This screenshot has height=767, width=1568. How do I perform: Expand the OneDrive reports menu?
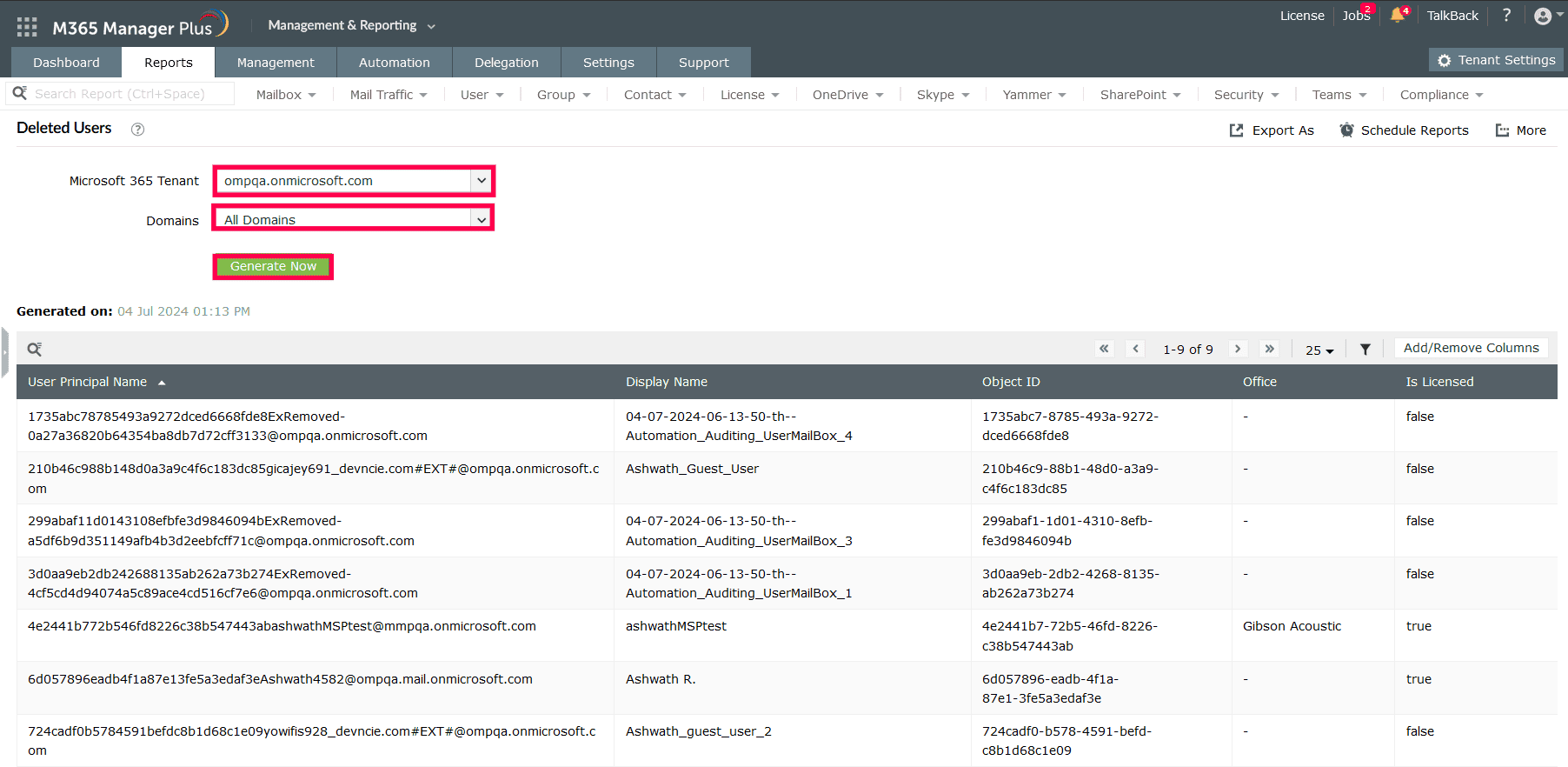(x=848, y=95)
